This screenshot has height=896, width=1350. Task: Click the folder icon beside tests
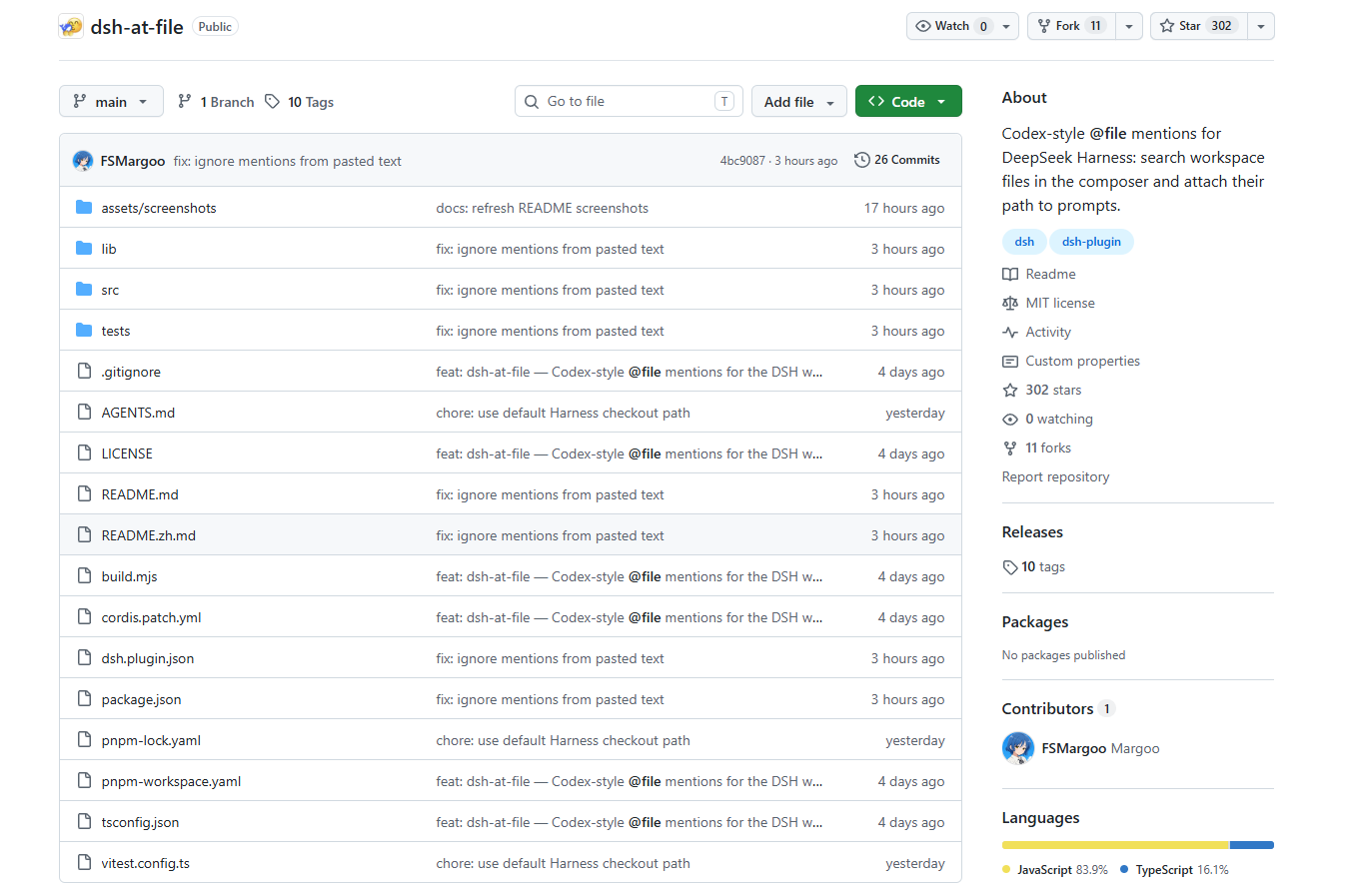[x=84, y=331]
